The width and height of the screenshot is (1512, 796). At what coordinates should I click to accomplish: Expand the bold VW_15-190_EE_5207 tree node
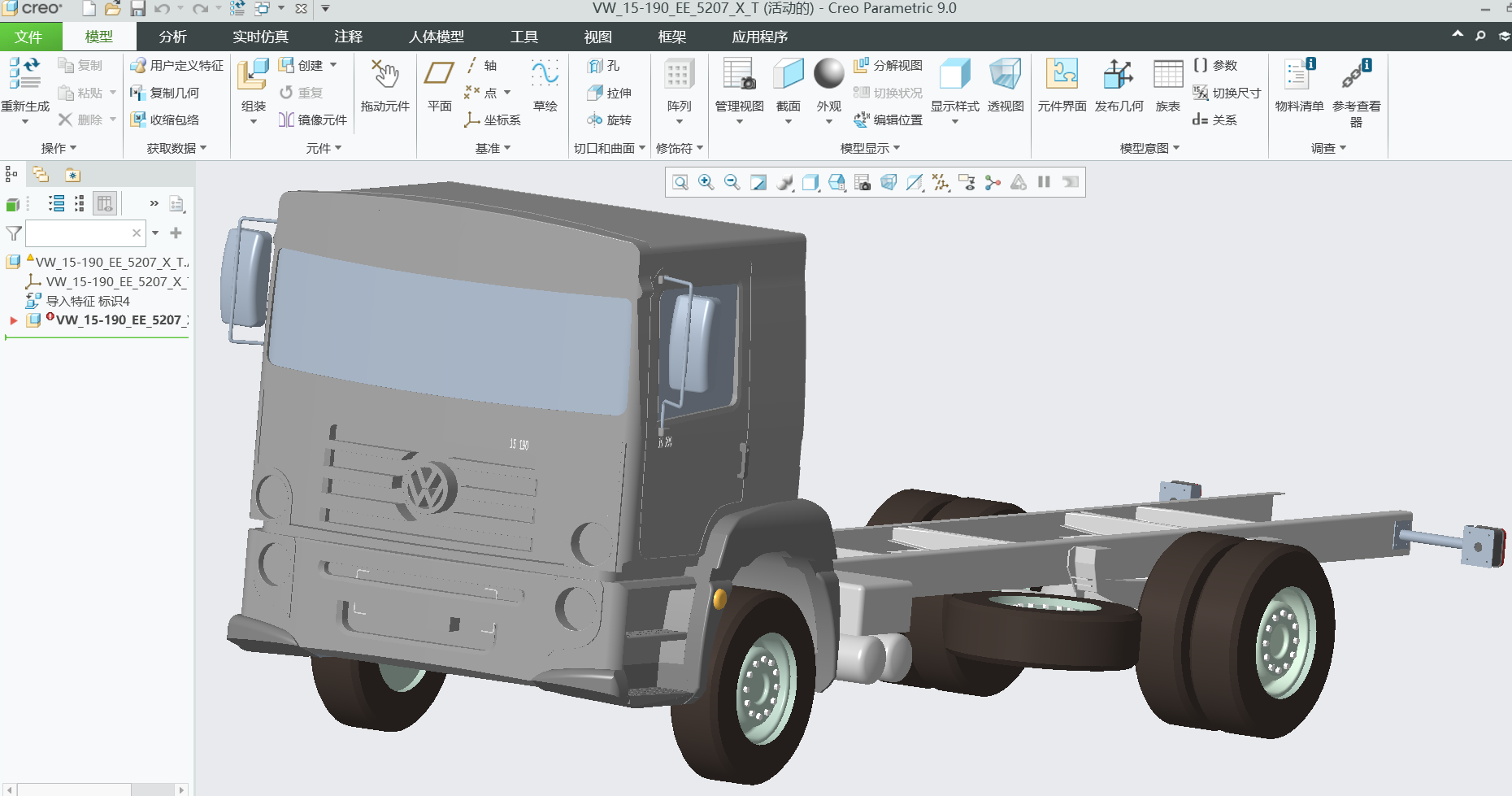13,320
